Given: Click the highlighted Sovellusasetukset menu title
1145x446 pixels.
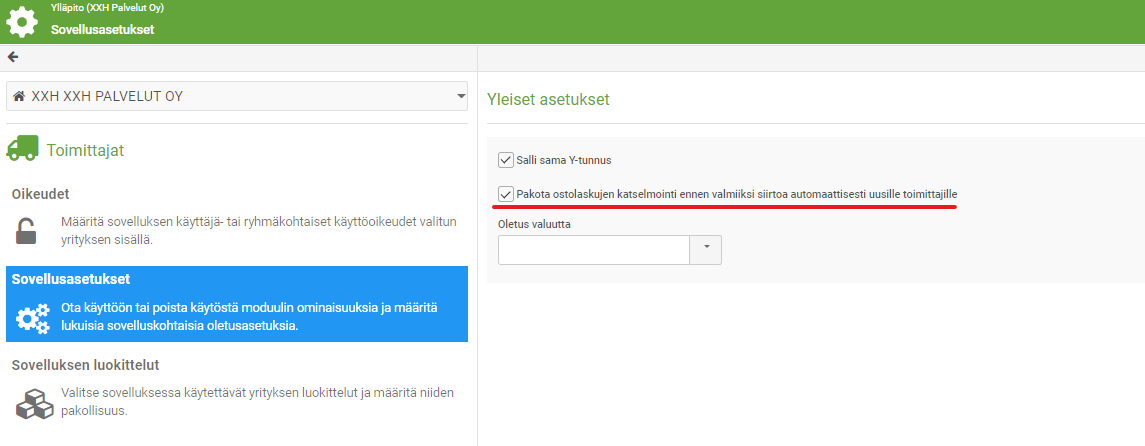Looking at the screenshot, I should [x=70, y=279].
